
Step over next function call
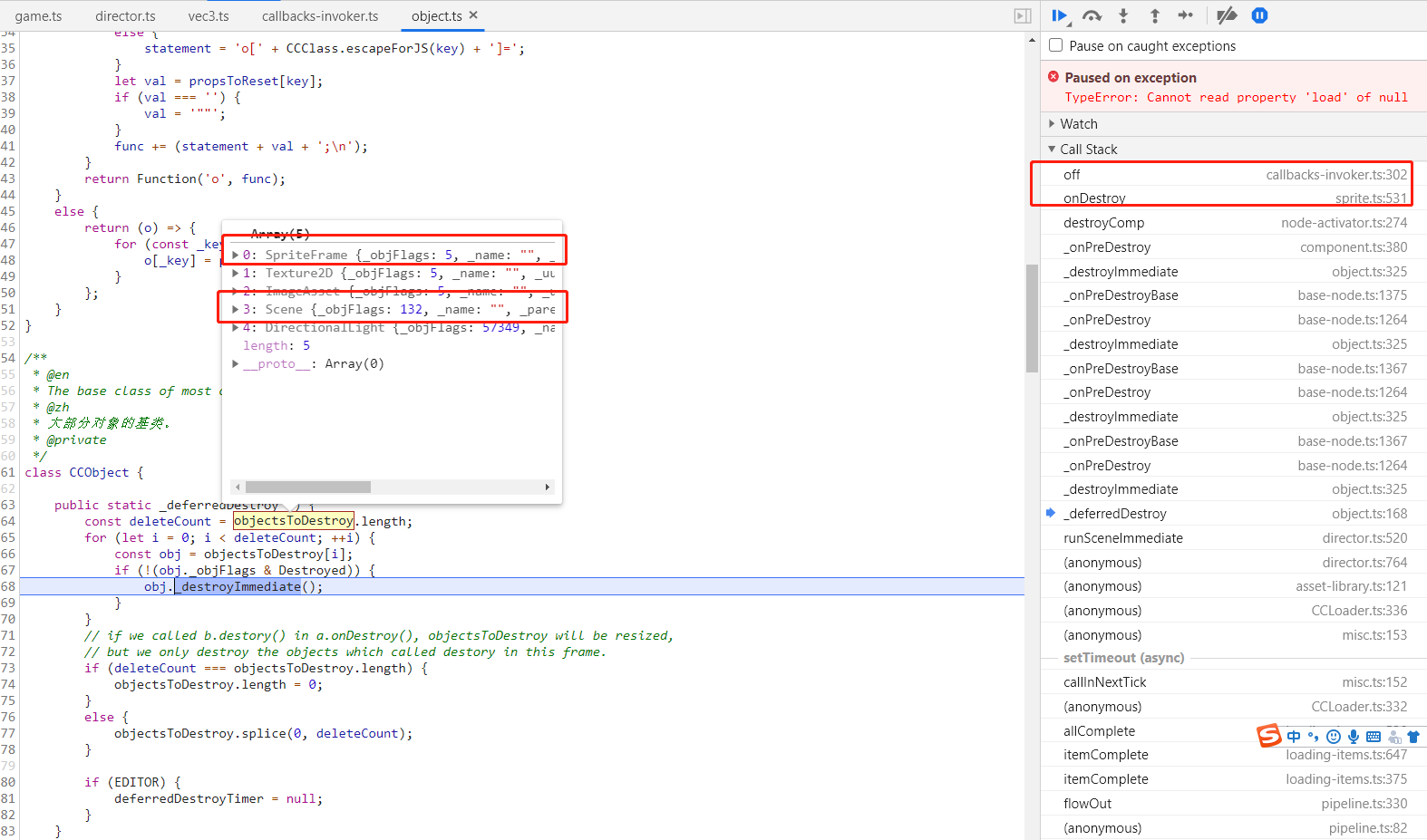pyautogui.click(x=1092, y=15)
